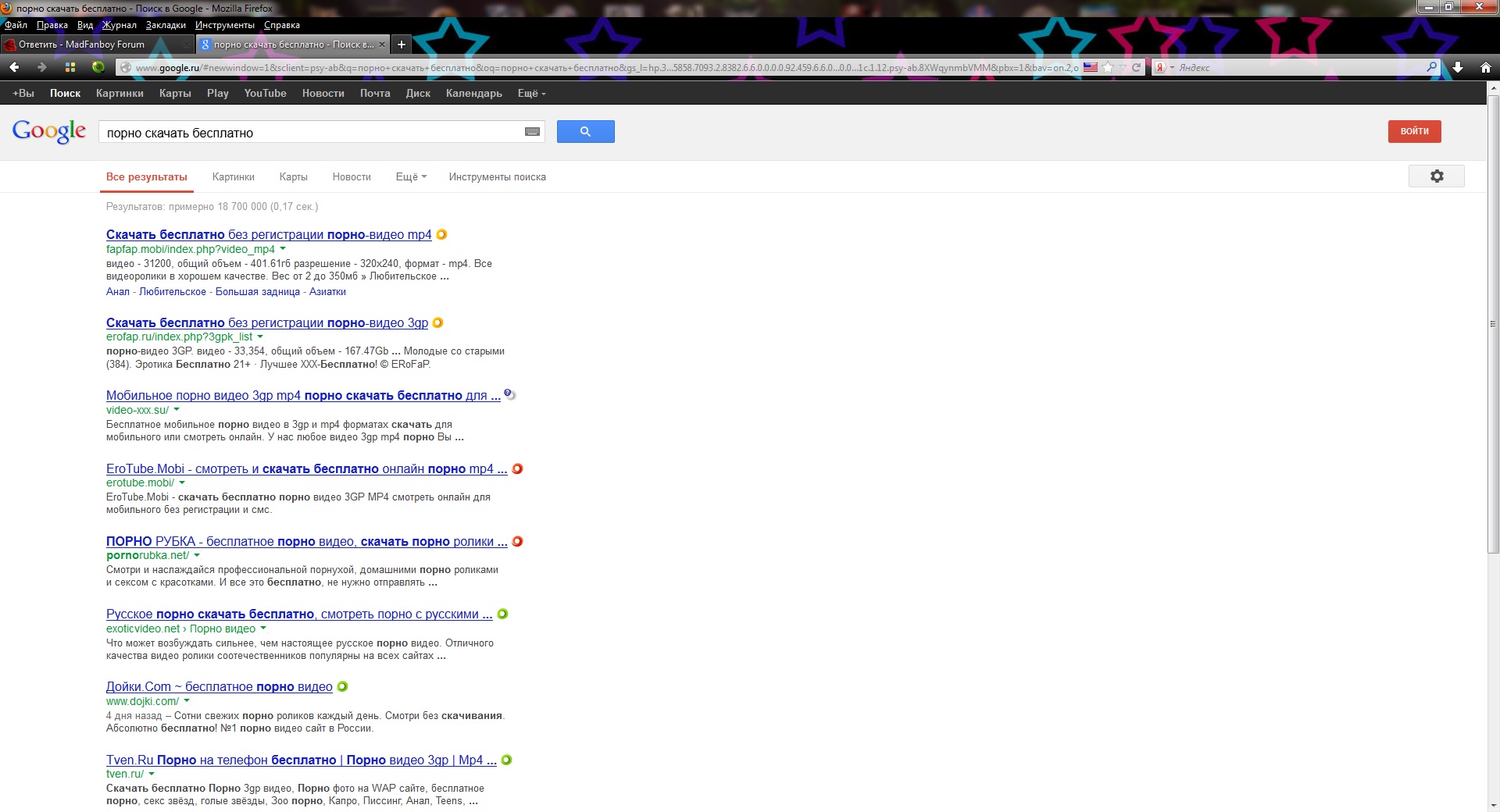Screen dimensions: 1500x812
Task: Expand the Ещё filter under the search box
Action: pyautogui.click(x=411, y=177)
